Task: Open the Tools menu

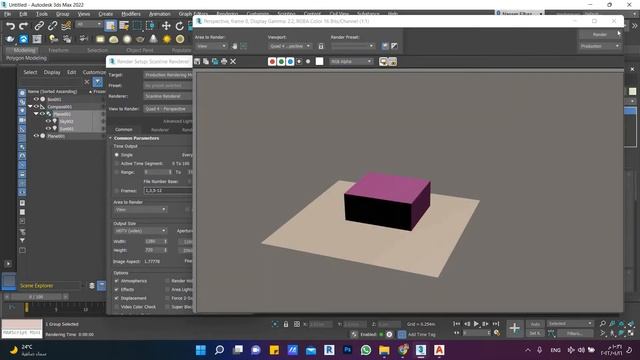Action: (x=42, y=14)
